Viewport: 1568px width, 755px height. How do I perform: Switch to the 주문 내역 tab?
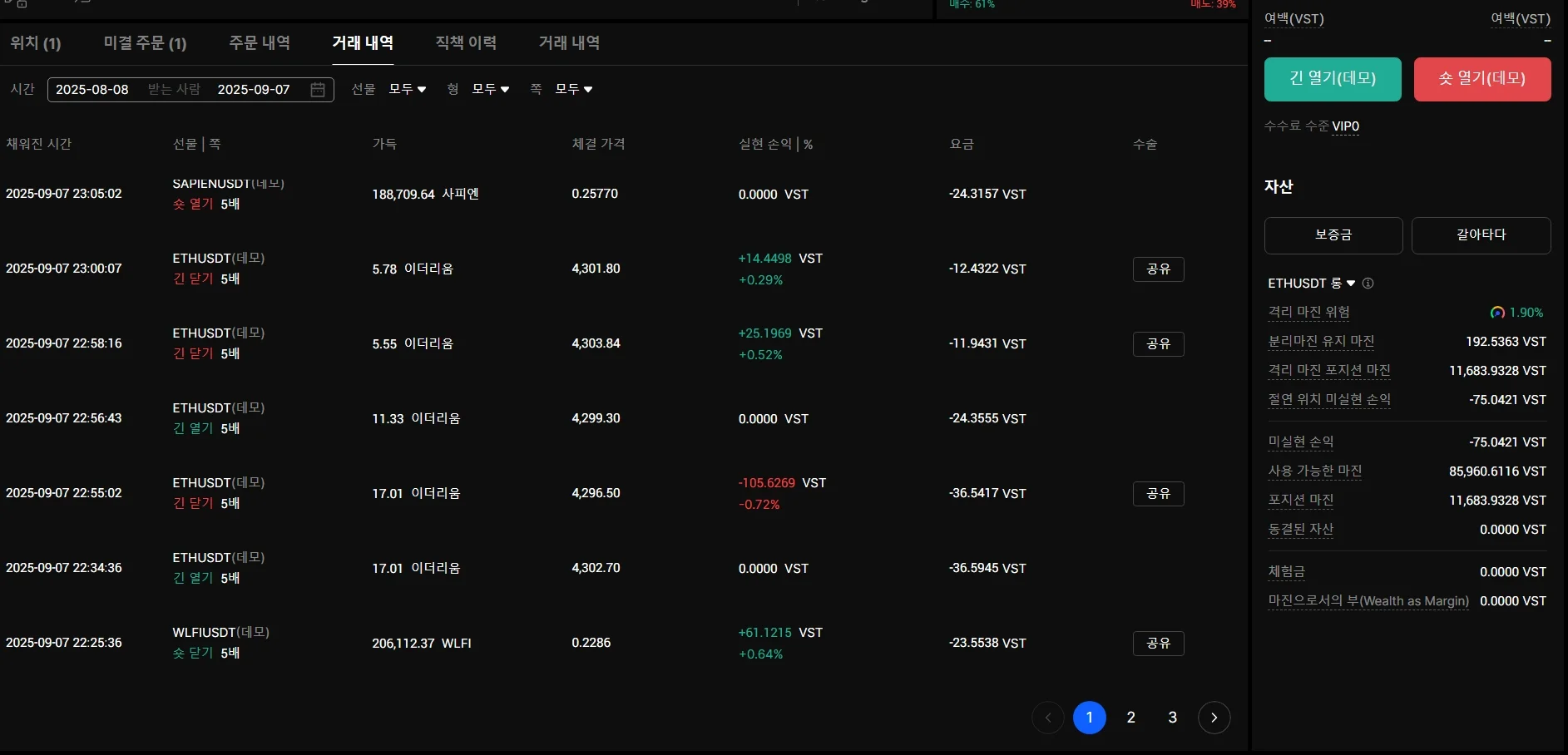click(260, 43)
